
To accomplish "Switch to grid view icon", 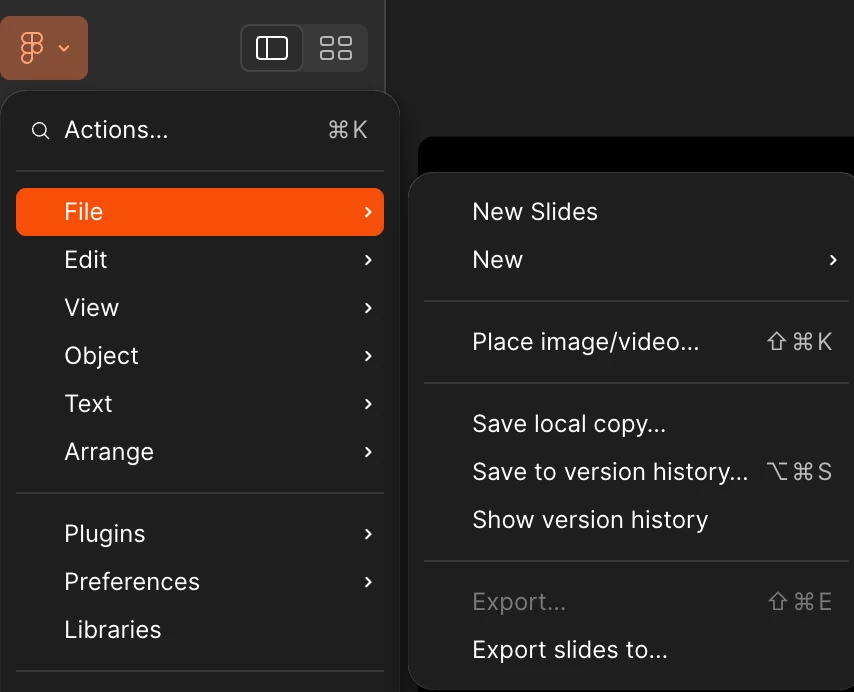I will [x=336, y=48].
